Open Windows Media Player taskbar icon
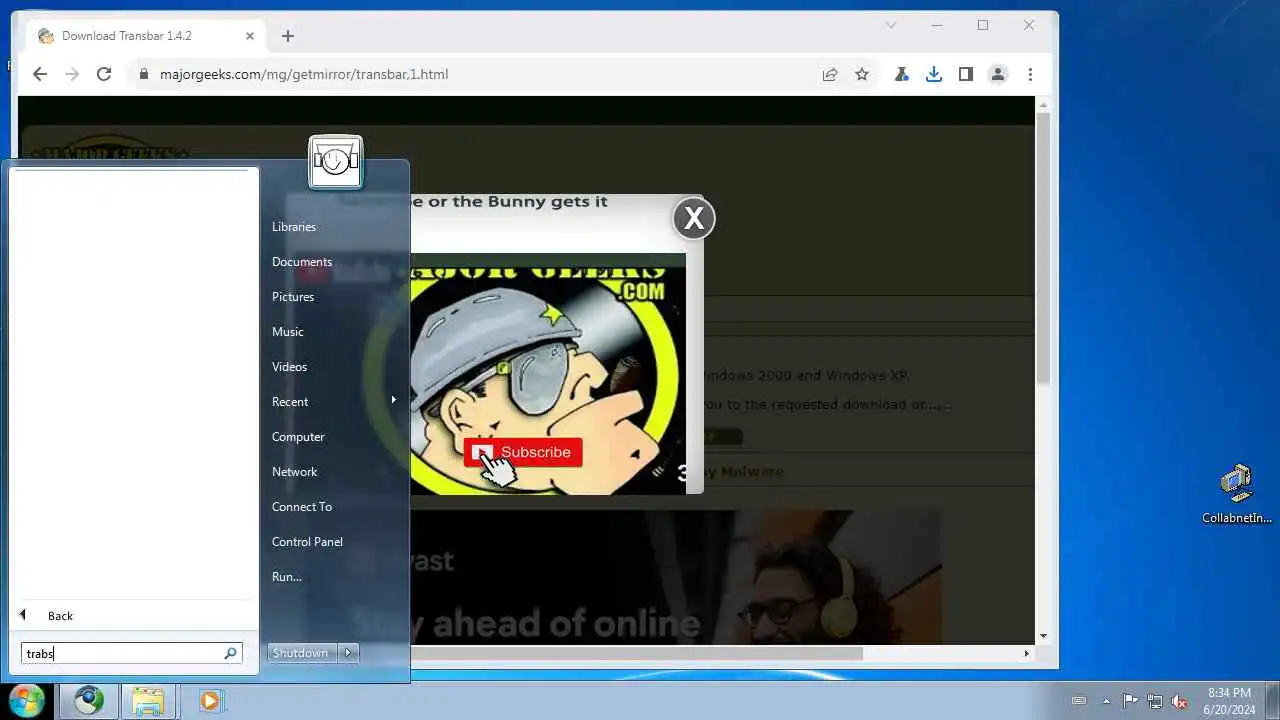 pyautogui.click(x=209, y=701)
